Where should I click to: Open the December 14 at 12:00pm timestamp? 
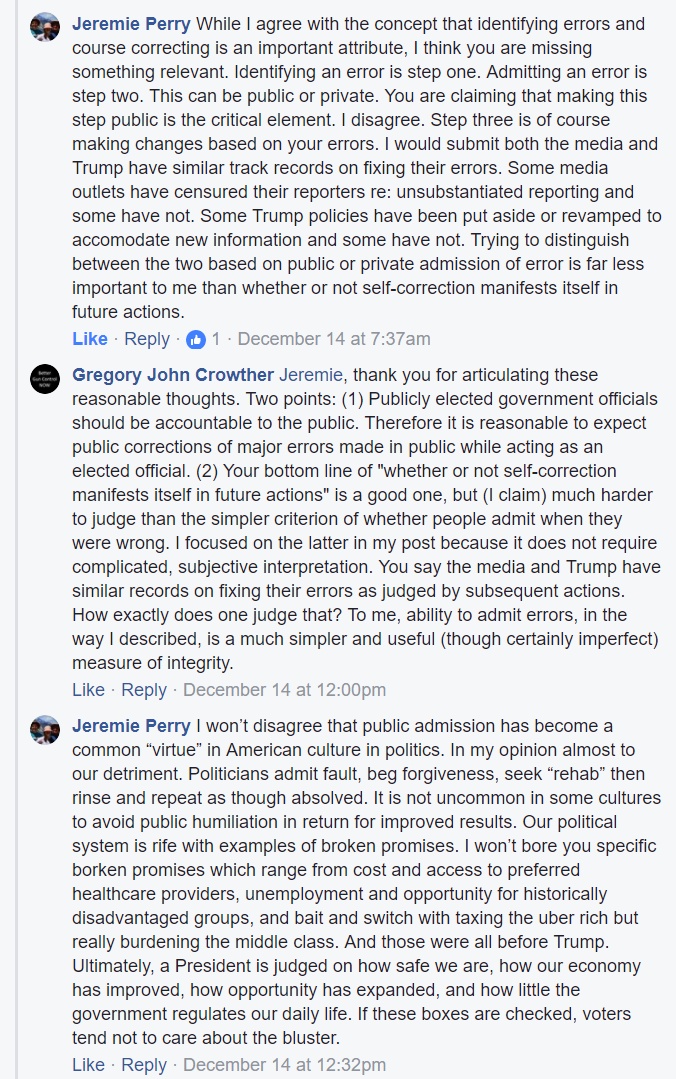(x=284, y=690)
